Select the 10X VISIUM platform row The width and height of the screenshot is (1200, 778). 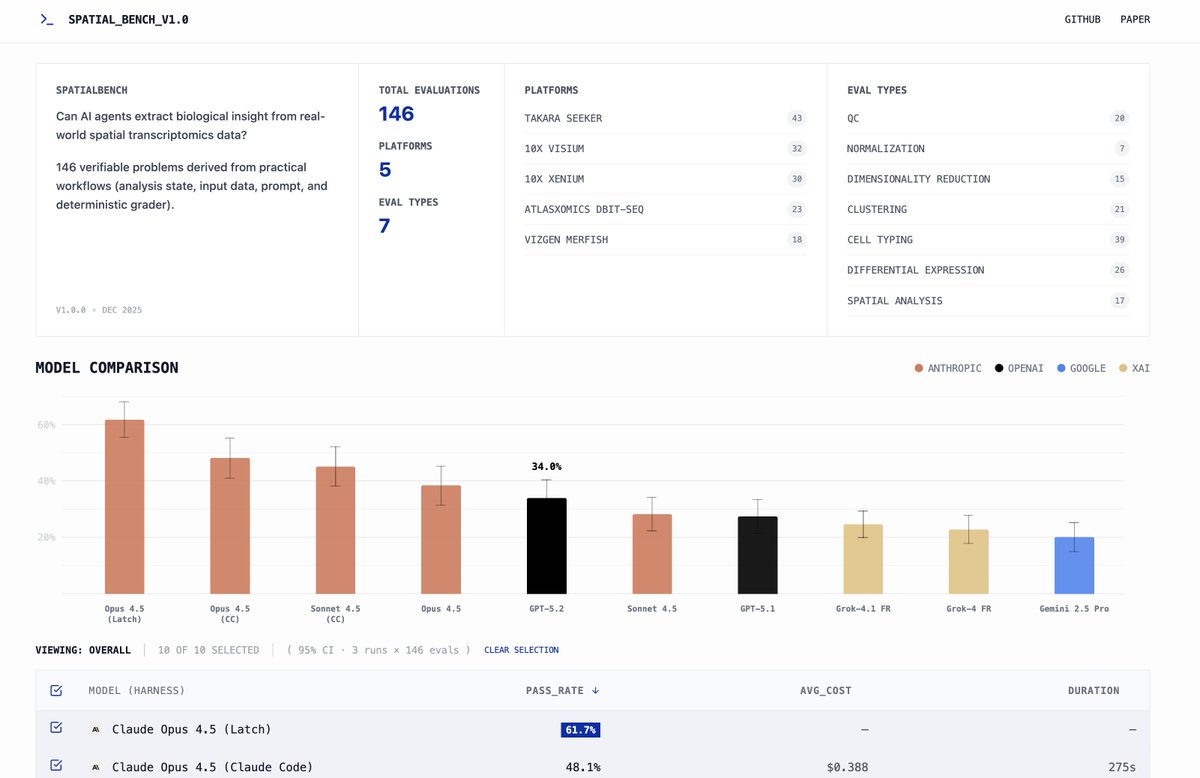tap(666, 149)
